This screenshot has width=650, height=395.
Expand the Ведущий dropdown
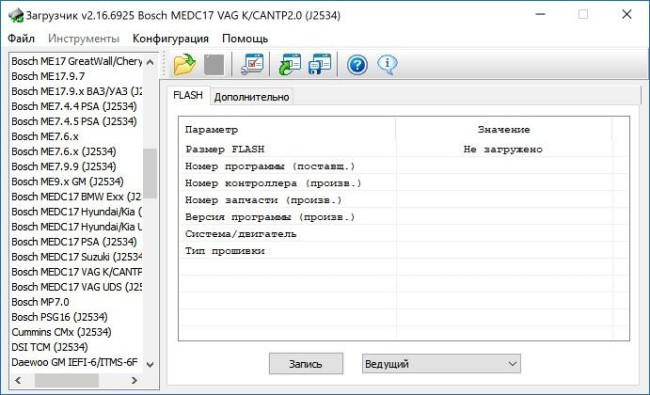pyautogui.click(x=441, y=363)
